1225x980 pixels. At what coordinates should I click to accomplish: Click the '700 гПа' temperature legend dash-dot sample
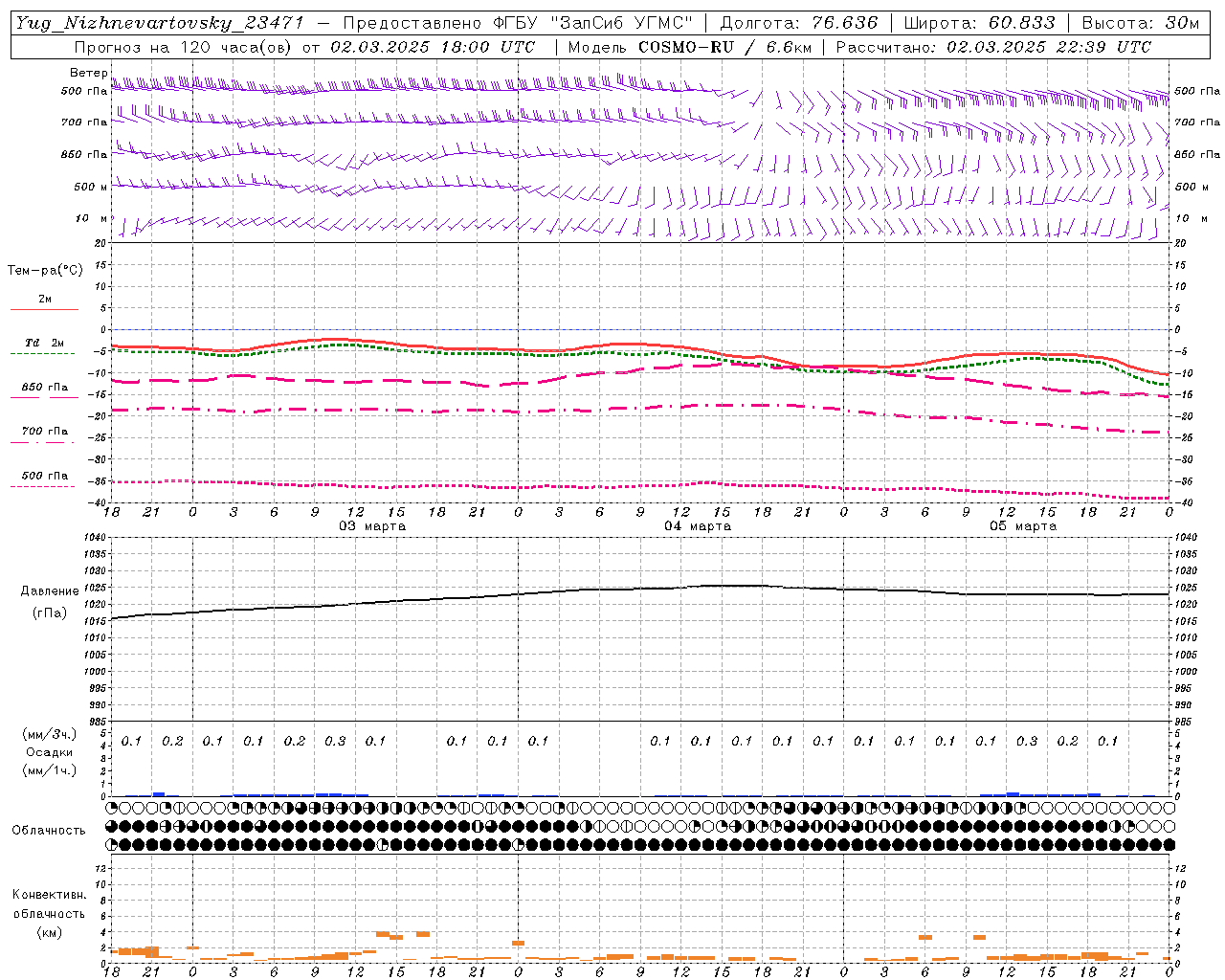pos(44,442)
